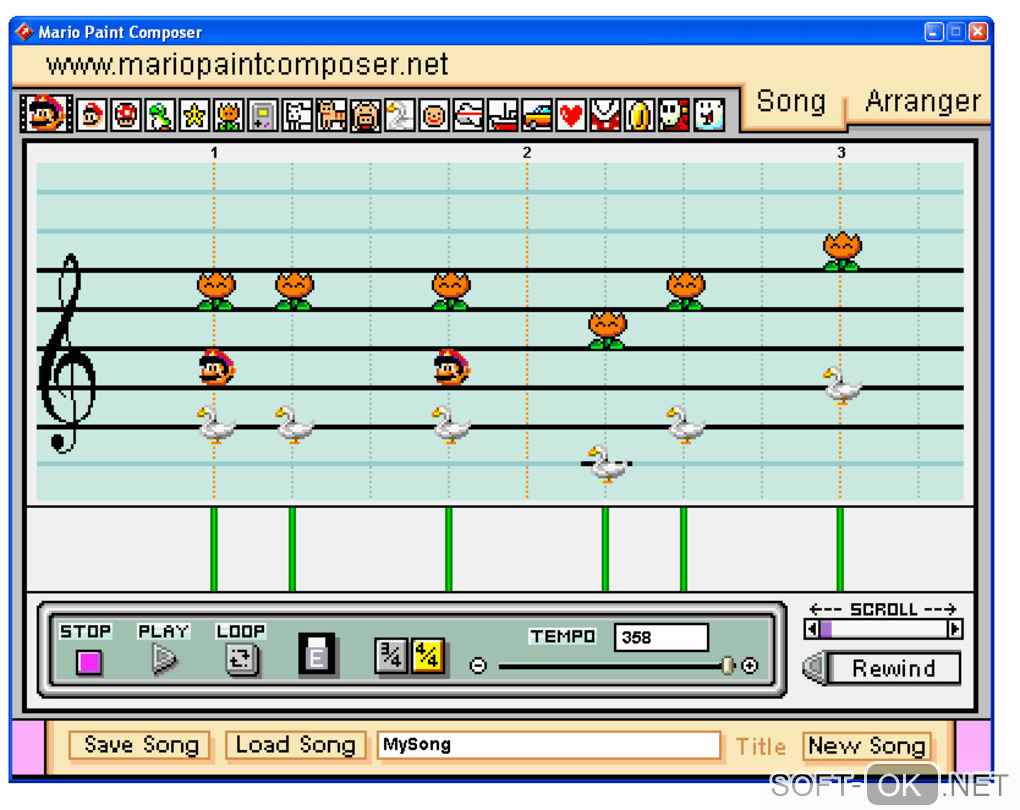This screenshot has width=1020, height=810.
Task: Stop playback with the pink STOP button
Action: coord(89,662)
